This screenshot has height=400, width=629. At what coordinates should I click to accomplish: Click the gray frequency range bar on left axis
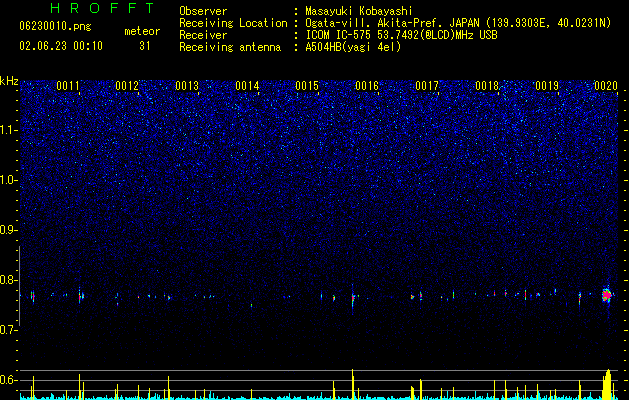pos(20,286)
